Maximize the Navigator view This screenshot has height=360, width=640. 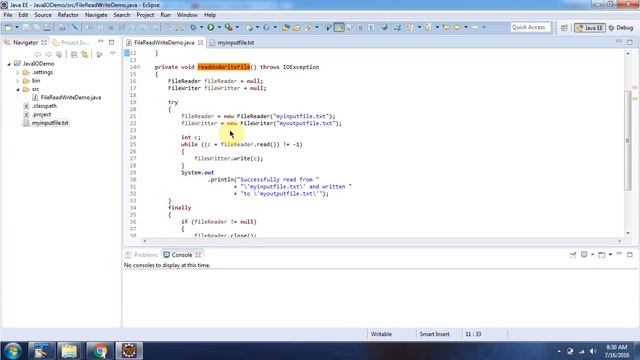[111, 42]
